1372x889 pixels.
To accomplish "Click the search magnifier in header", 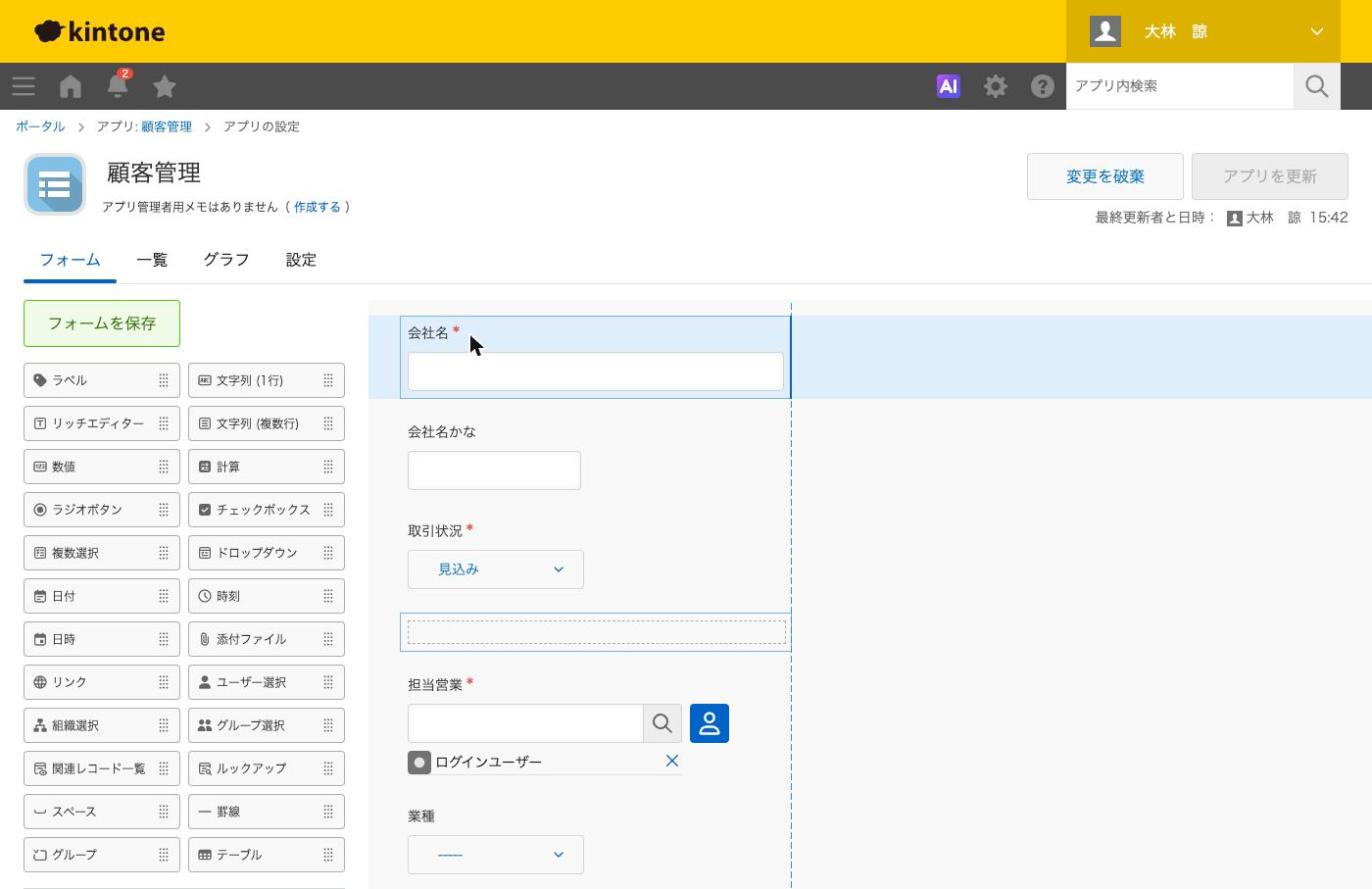I will click(x=1317, y=87).
